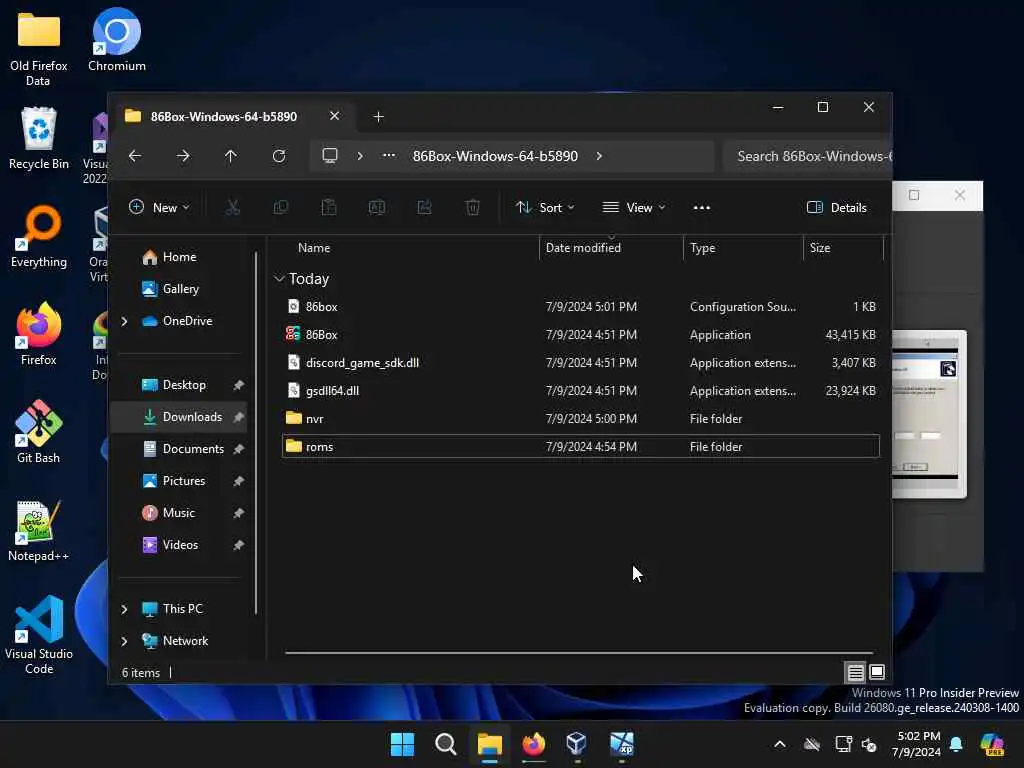Open the taskbar clock and date
The width and height of the screenshot is (1024, 768).
tap(917, 744)
